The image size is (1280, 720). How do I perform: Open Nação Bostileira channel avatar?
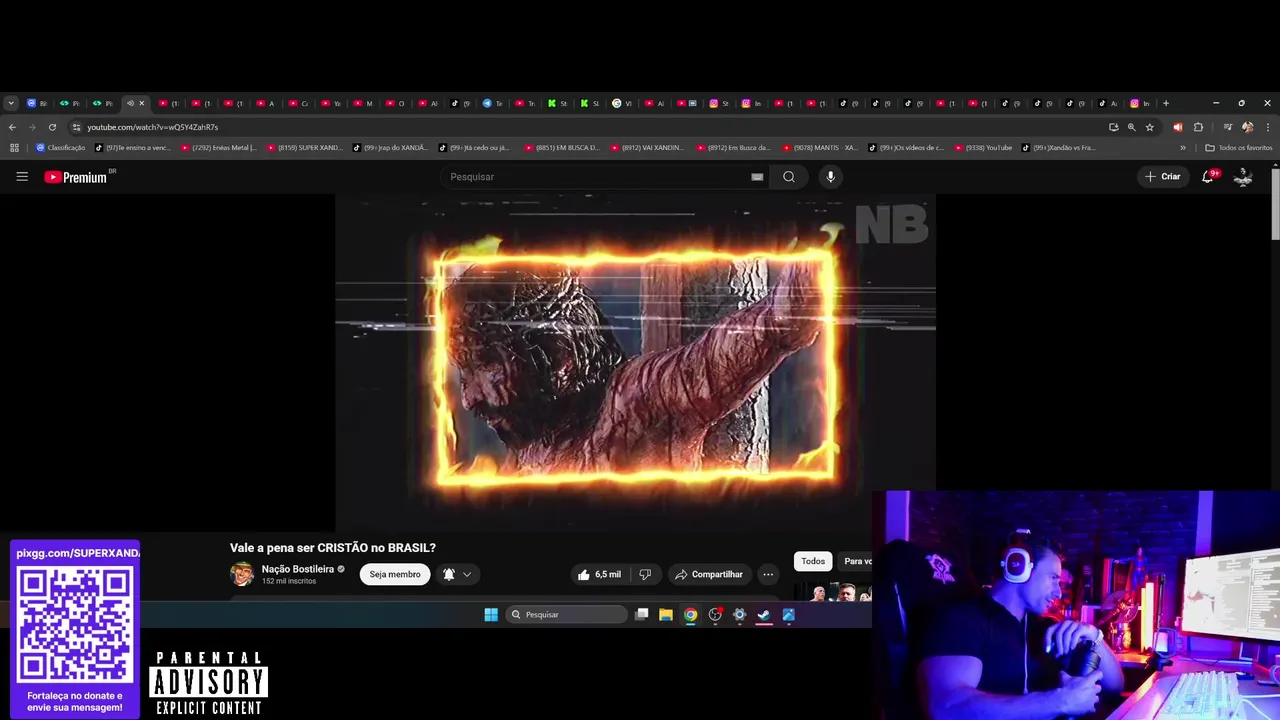pyautogui.click(x=242, y=574)
